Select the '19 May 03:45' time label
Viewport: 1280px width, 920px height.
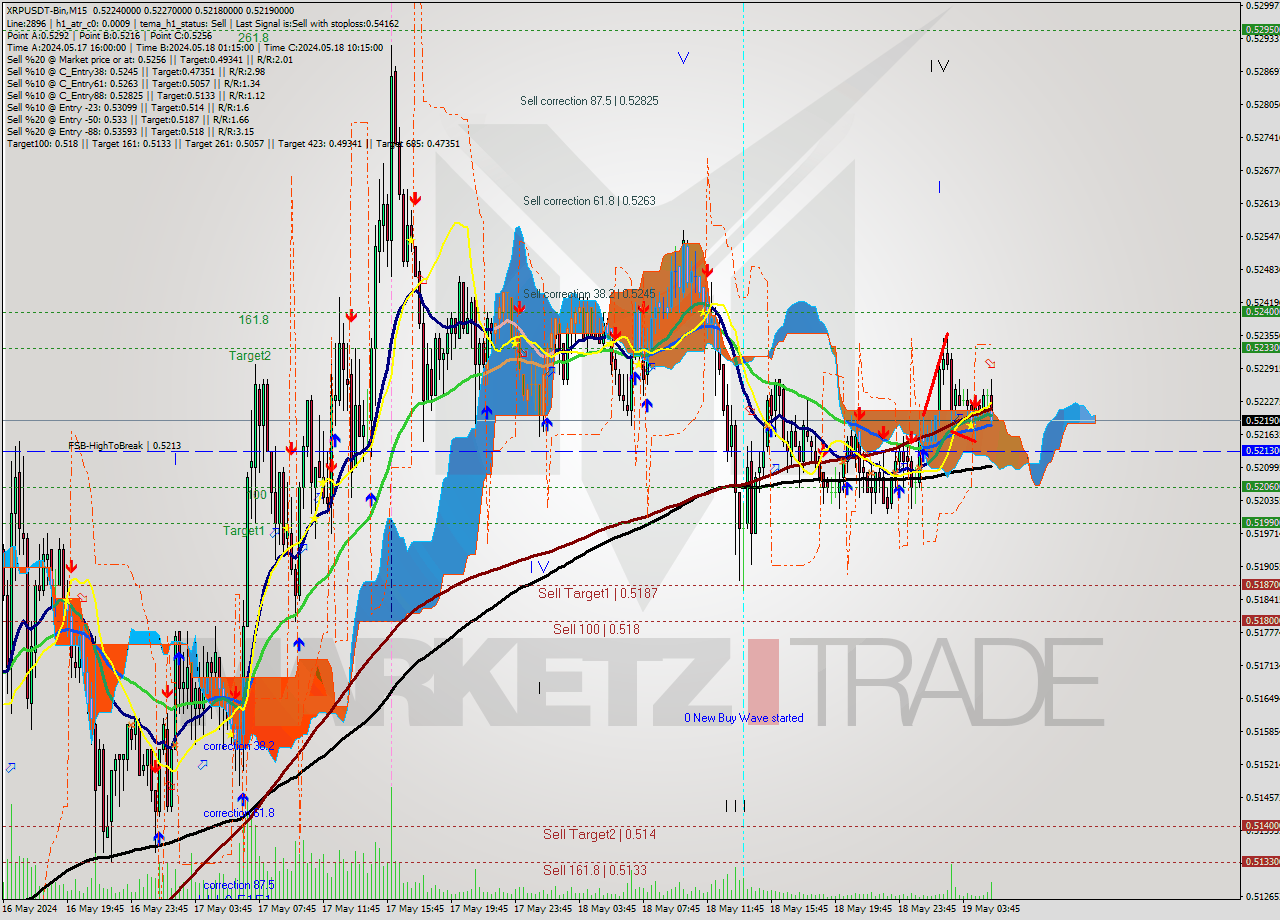tap(991, 910)
